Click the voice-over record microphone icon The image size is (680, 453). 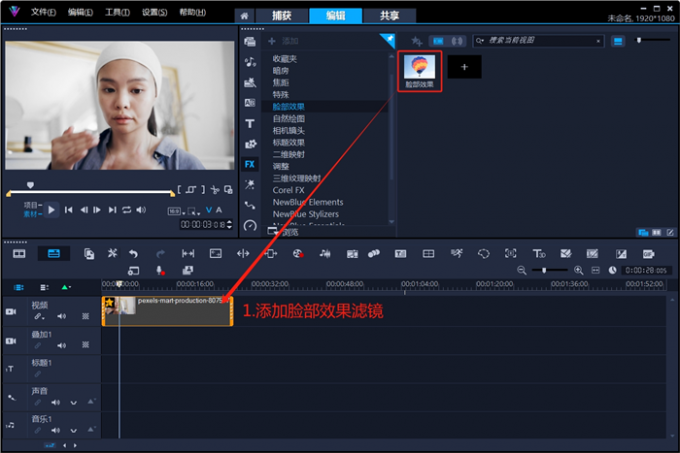160,270
